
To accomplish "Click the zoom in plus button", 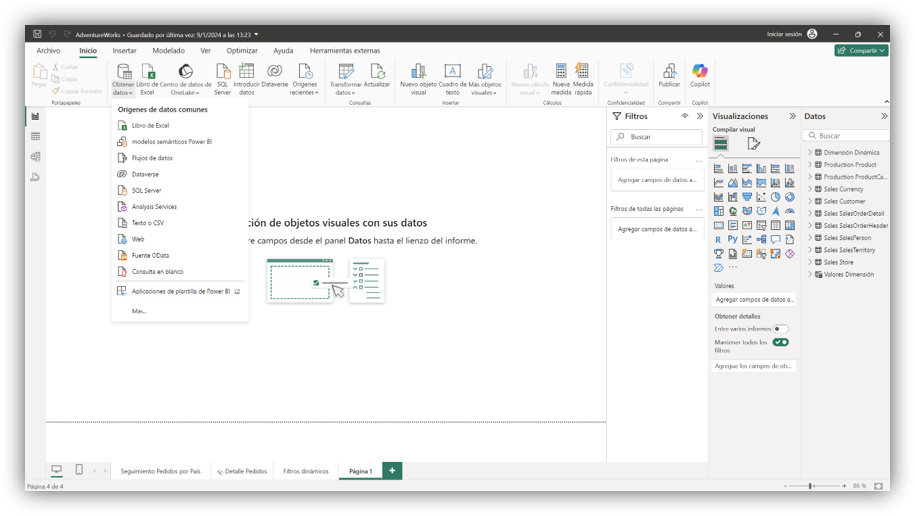I will click(x=844, y=486).
